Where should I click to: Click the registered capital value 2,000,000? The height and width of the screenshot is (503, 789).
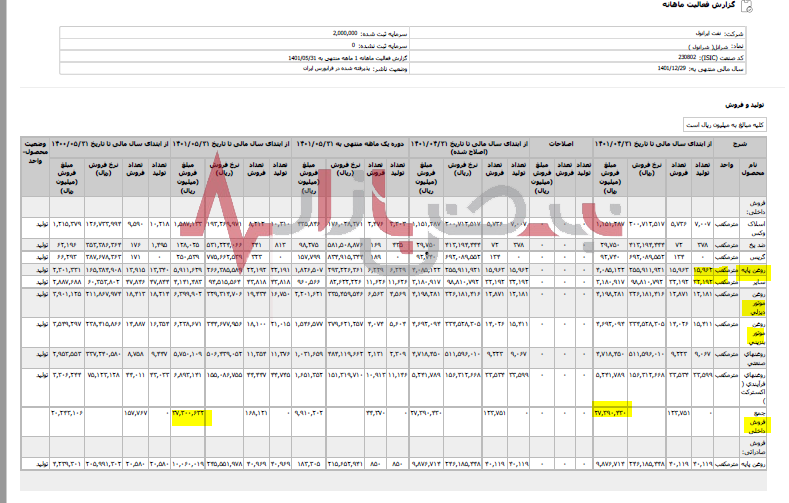pyautogui.click(x=346, y=33)
